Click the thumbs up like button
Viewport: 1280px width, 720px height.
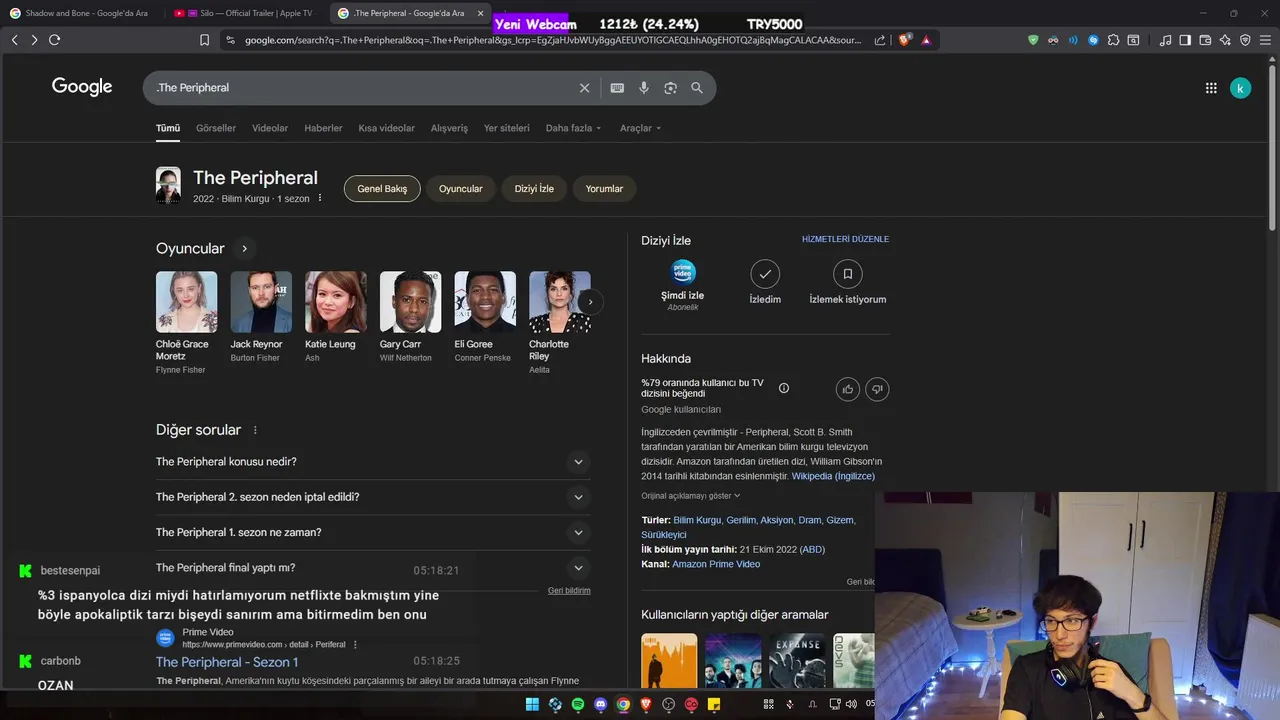point(848,389)
